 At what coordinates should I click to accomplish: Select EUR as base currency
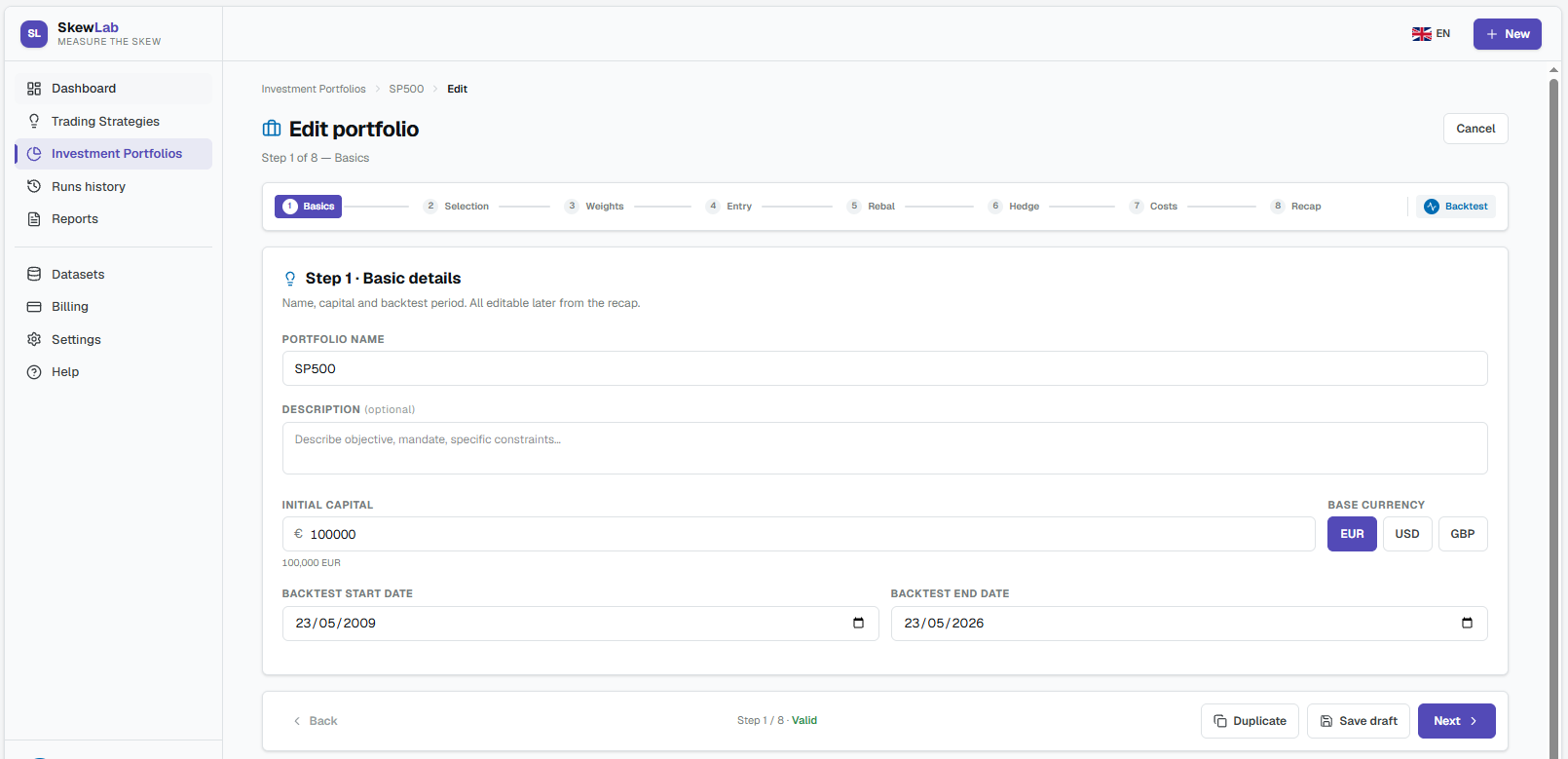(x=1352, y=534)
